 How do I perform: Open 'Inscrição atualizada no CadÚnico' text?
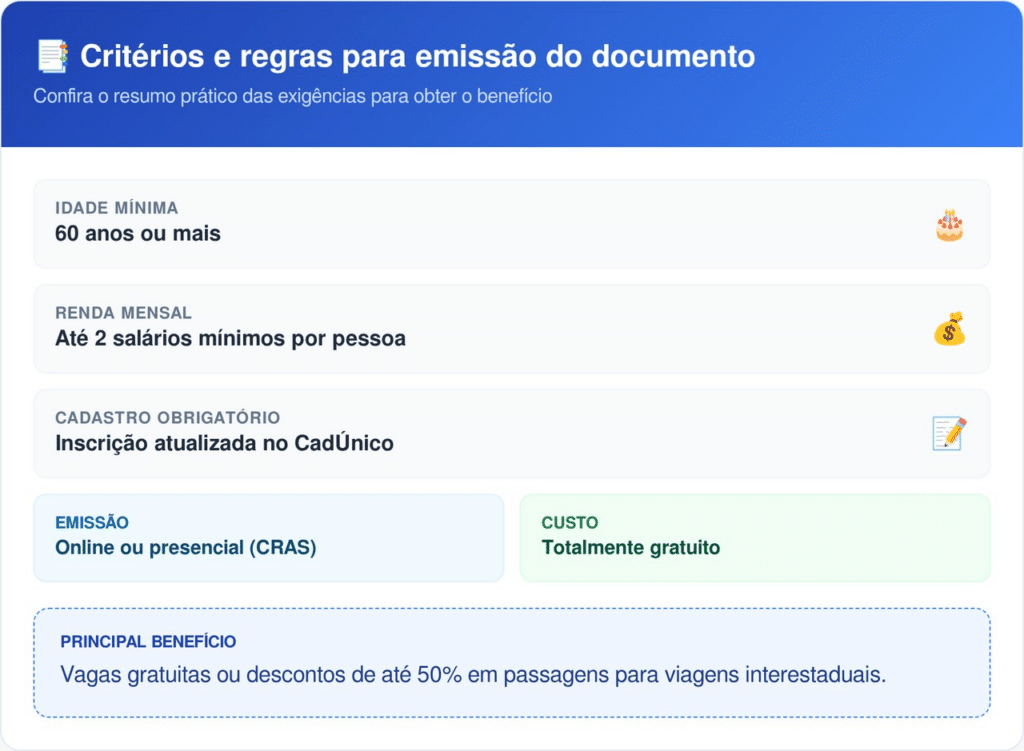(224, 443)
